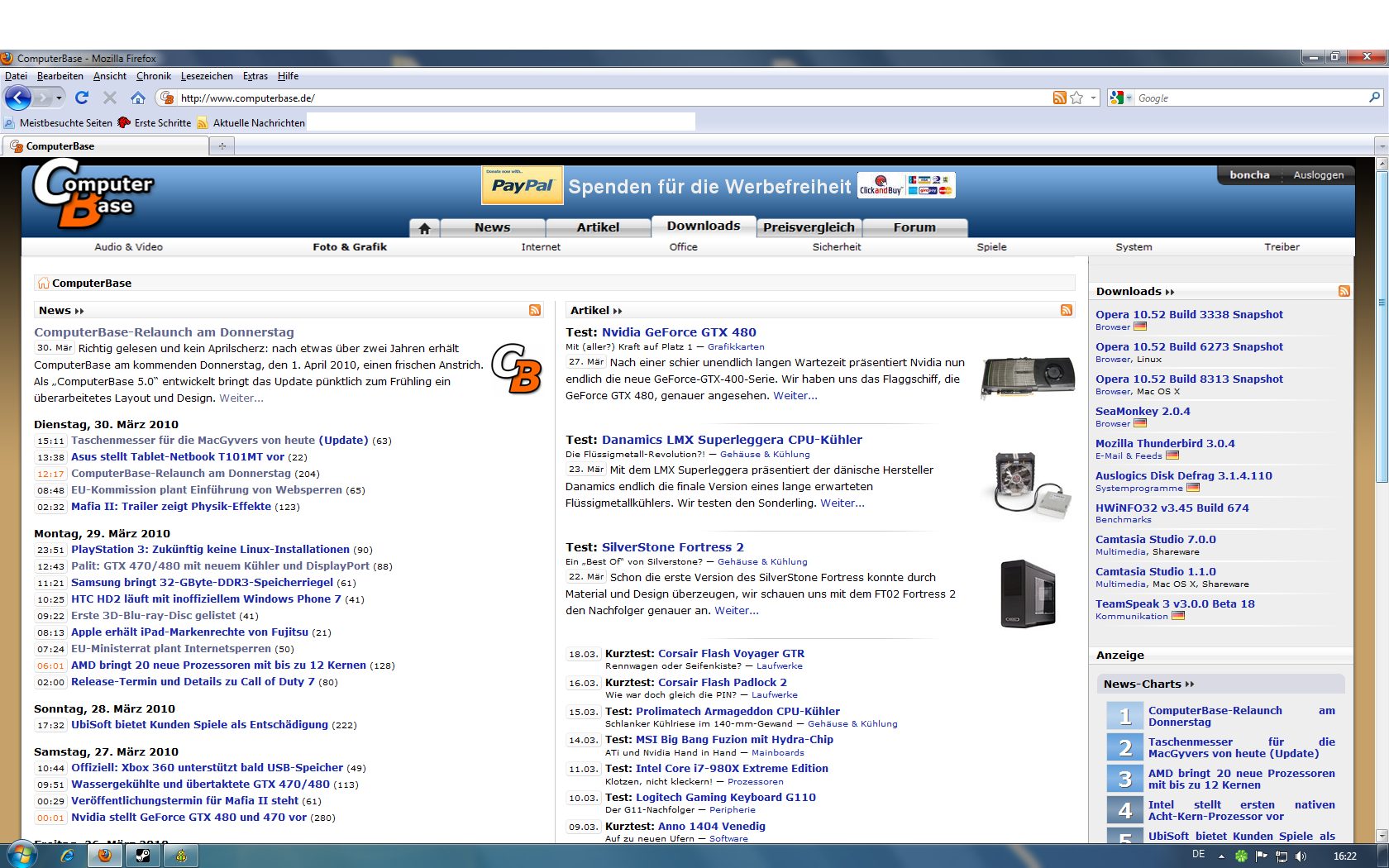Open news Mafia II: Trailer zeigt Physik-Effekte
Image resolution: width=1389 pixels, height=868 pixels.
[171, 507]
